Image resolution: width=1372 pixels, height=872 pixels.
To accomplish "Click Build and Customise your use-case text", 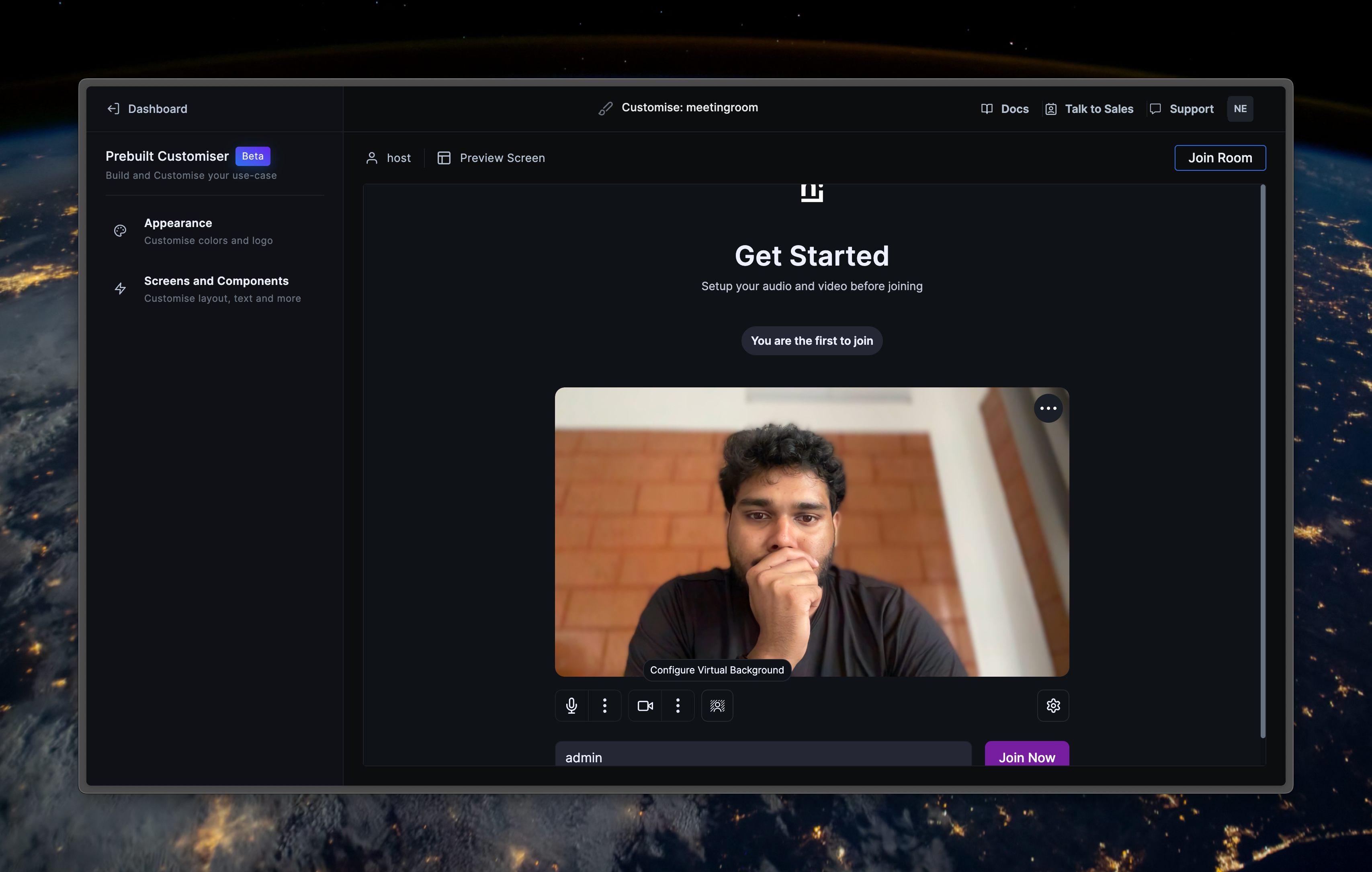I will (191, 176).
